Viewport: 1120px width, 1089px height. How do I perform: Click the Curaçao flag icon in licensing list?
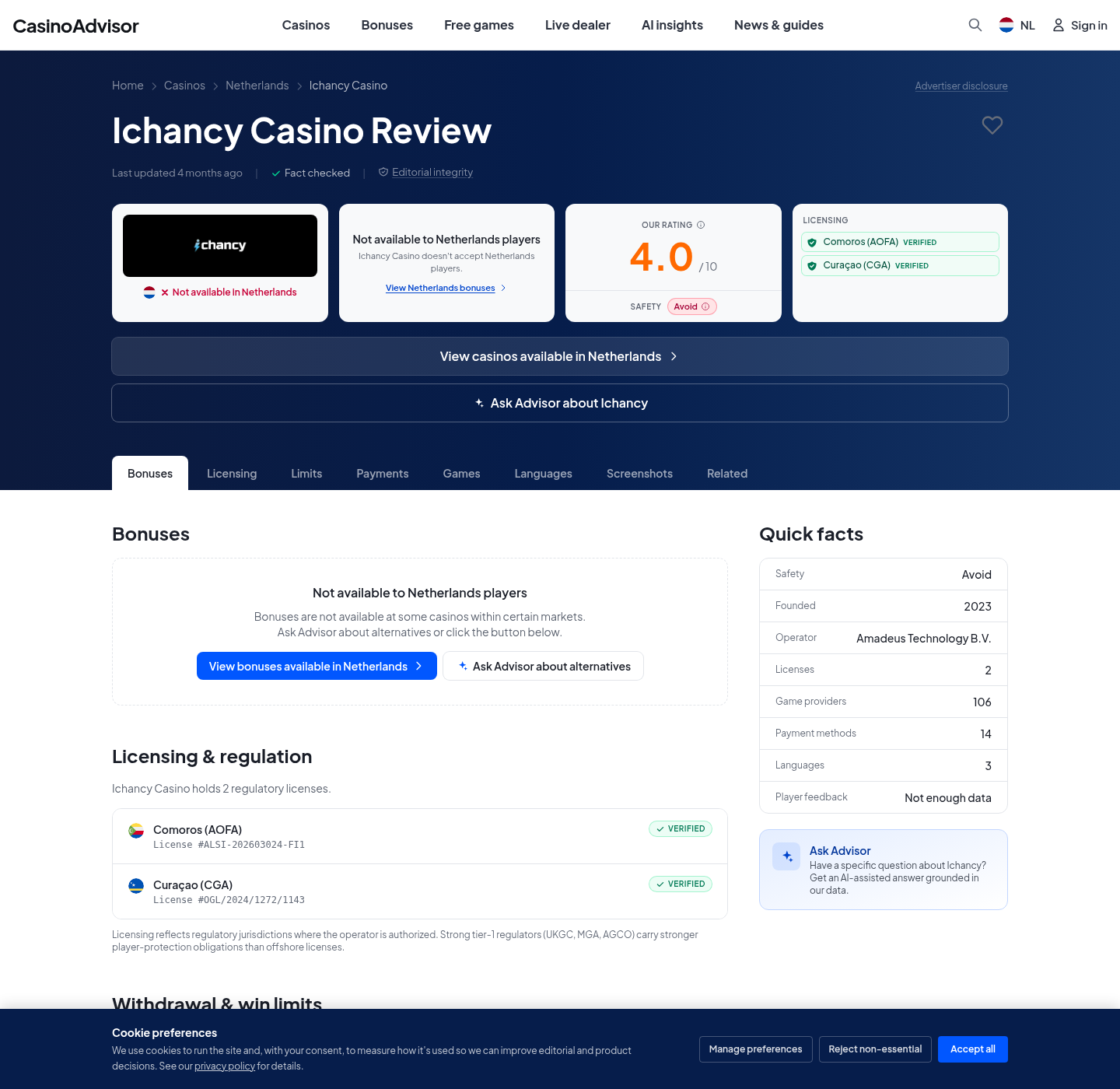coord(136,886)
